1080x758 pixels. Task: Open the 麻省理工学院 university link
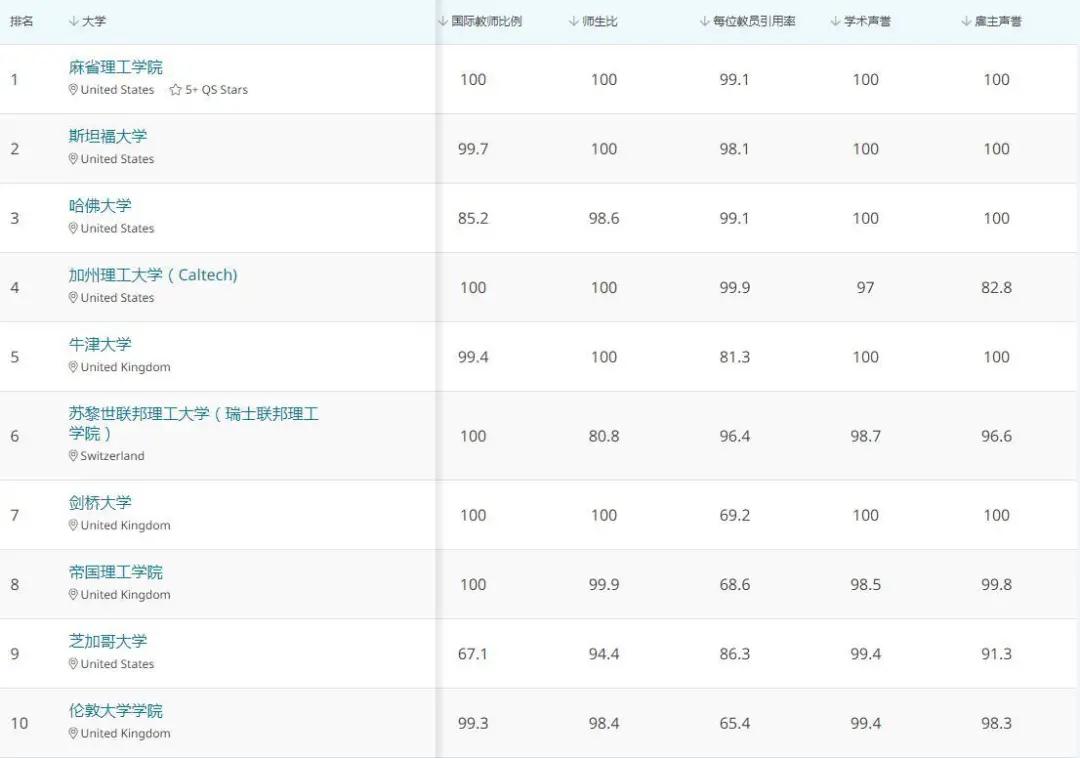click(x=116, y=67)
